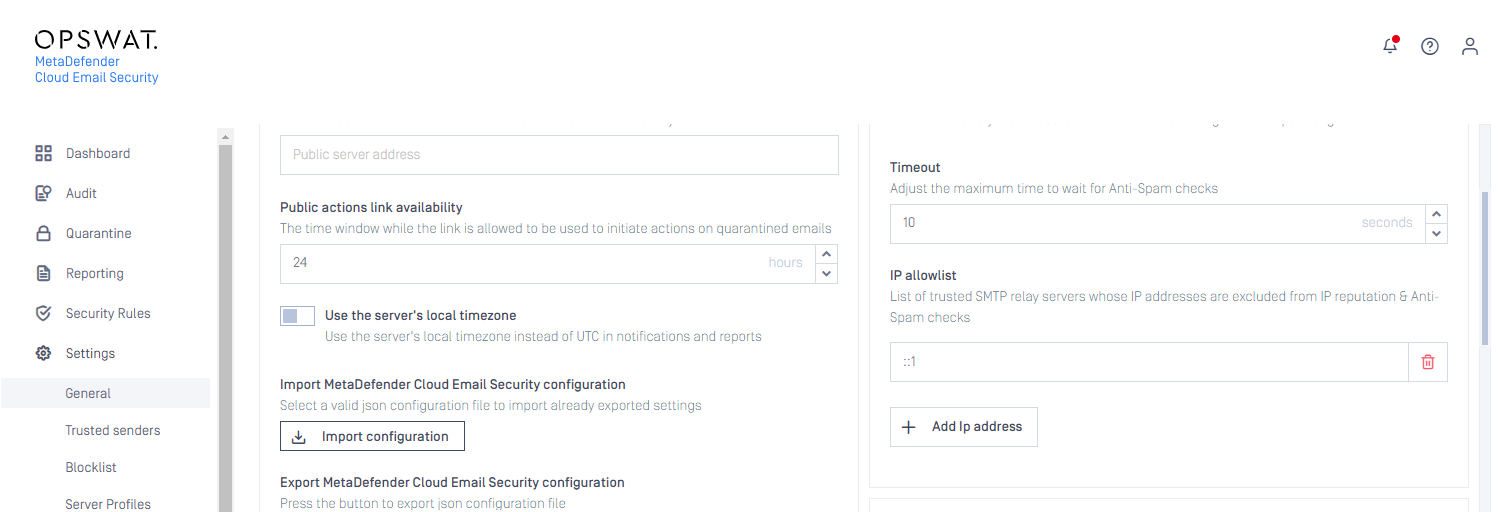Open the Blocklist settings page
Screen dimensions: 1508x512
click(91, 467)
